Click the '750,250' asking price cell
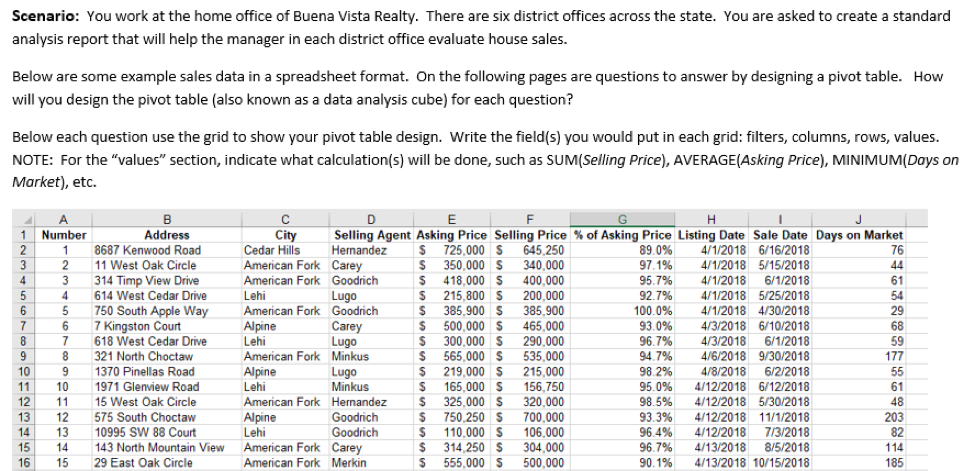This screenshot has width=975, height=471. (x=452, y=417)
